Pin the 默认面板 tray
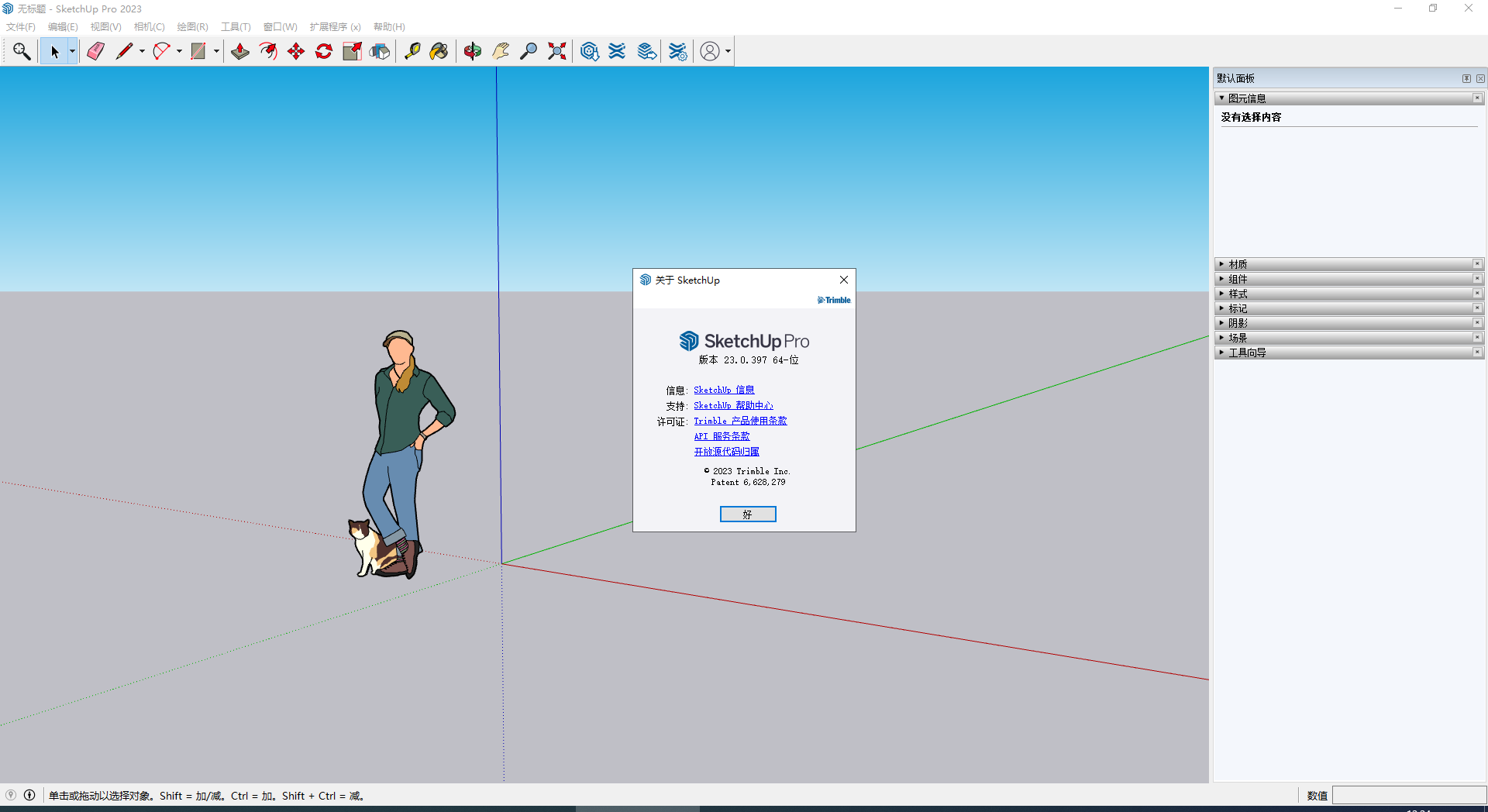This screenshot has height=812, width=1488. tap(1466, 78)
